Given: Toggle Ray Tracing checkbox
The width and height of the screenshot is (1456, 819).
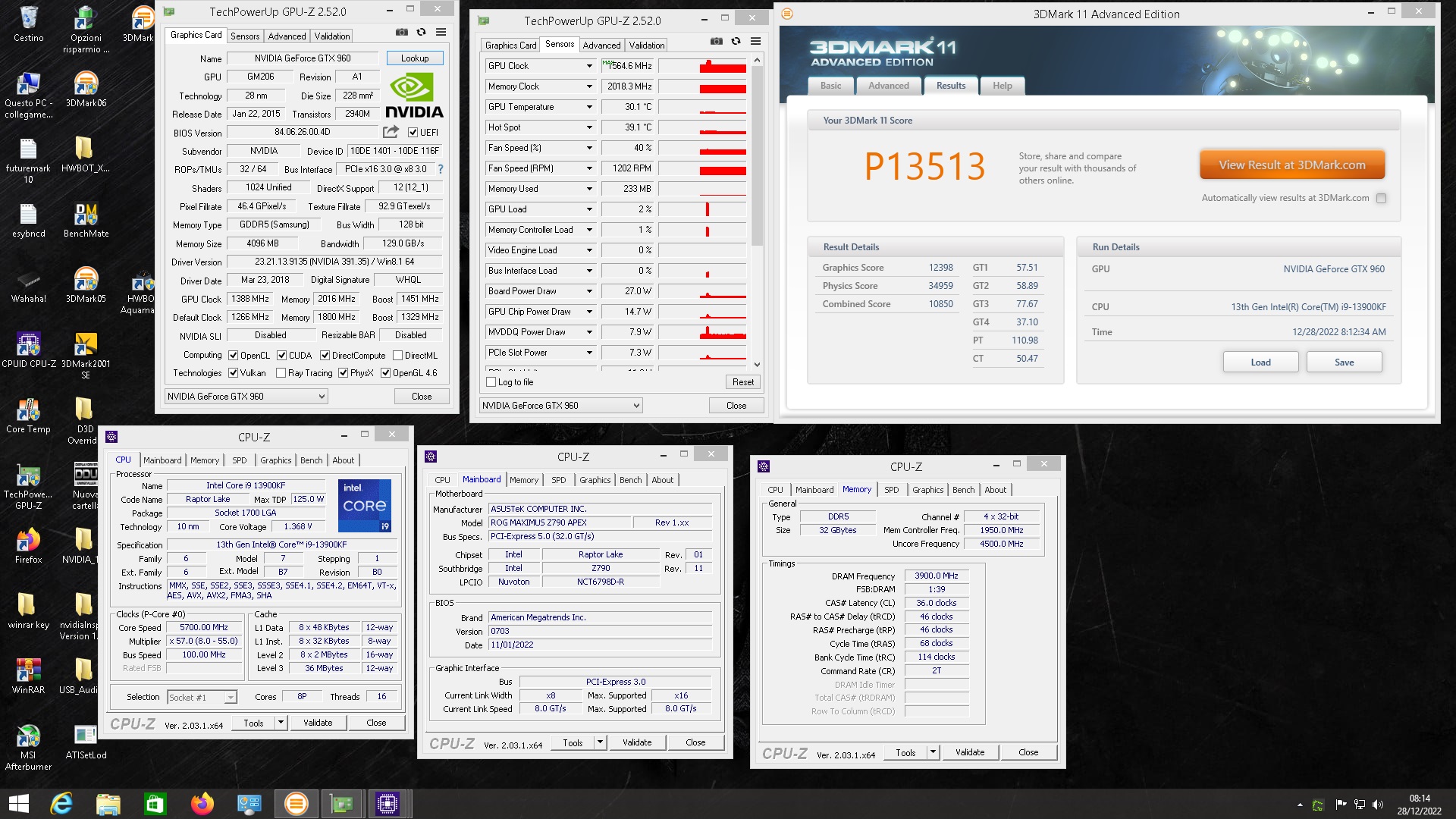Looking at the screenshot, I should click(281, 372).
